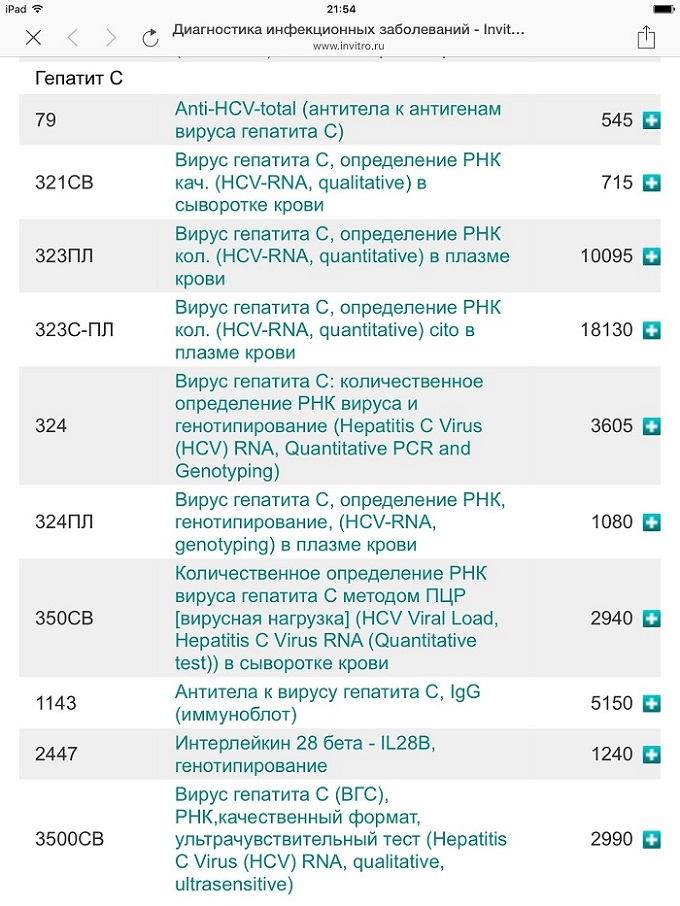Close the in-app browser with X

[34, 38]
